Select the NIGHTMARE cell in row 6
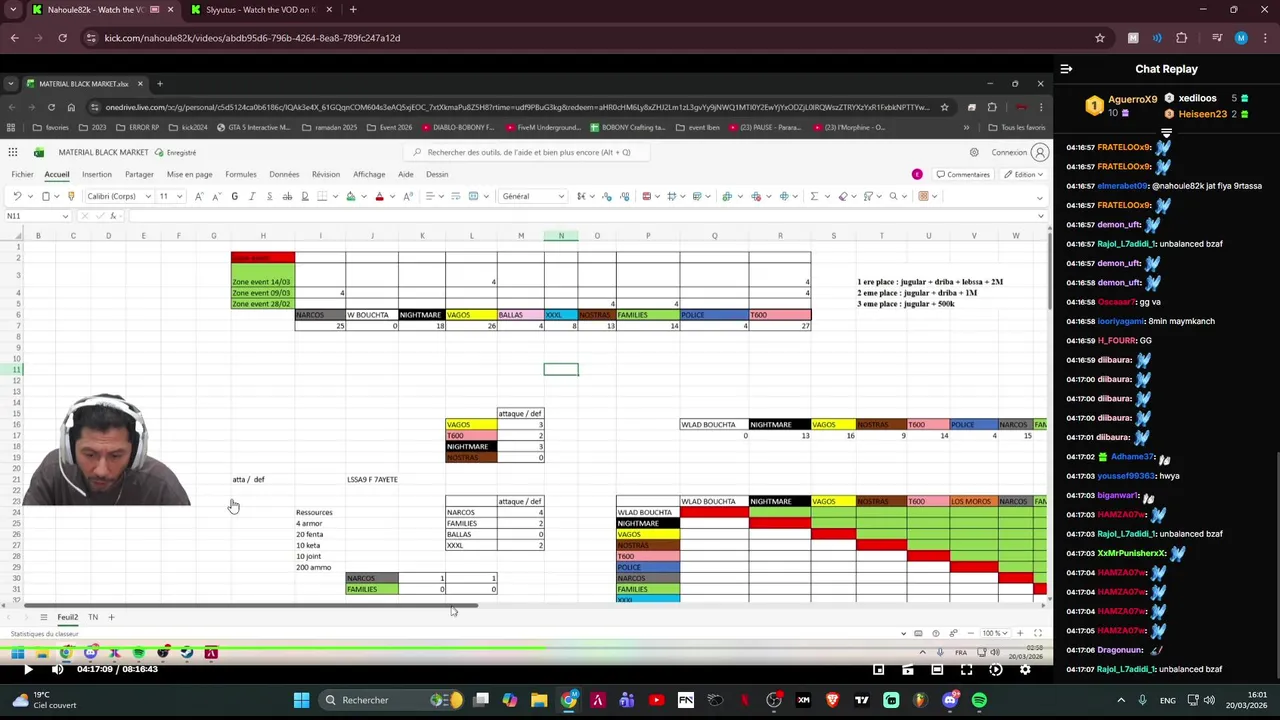This screenshot has height=720, width=1280. point(422,315)
